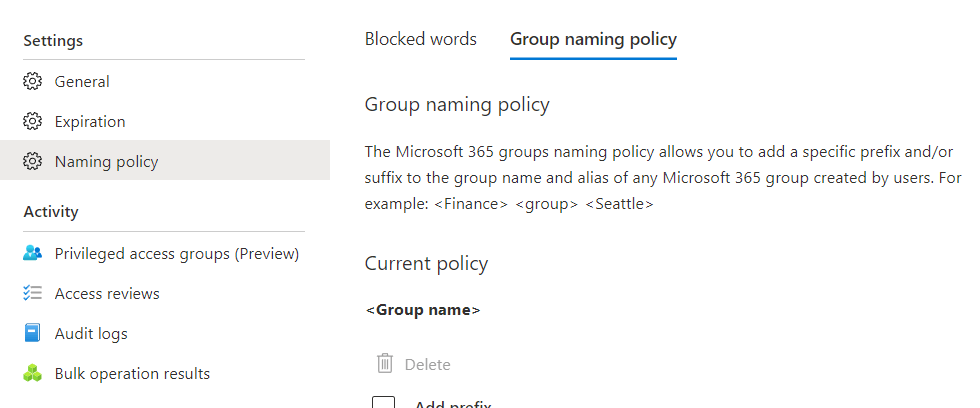Select Naming policy in the sidebar
Viewport: 980px width, 408px height.
tap(165, 161)
